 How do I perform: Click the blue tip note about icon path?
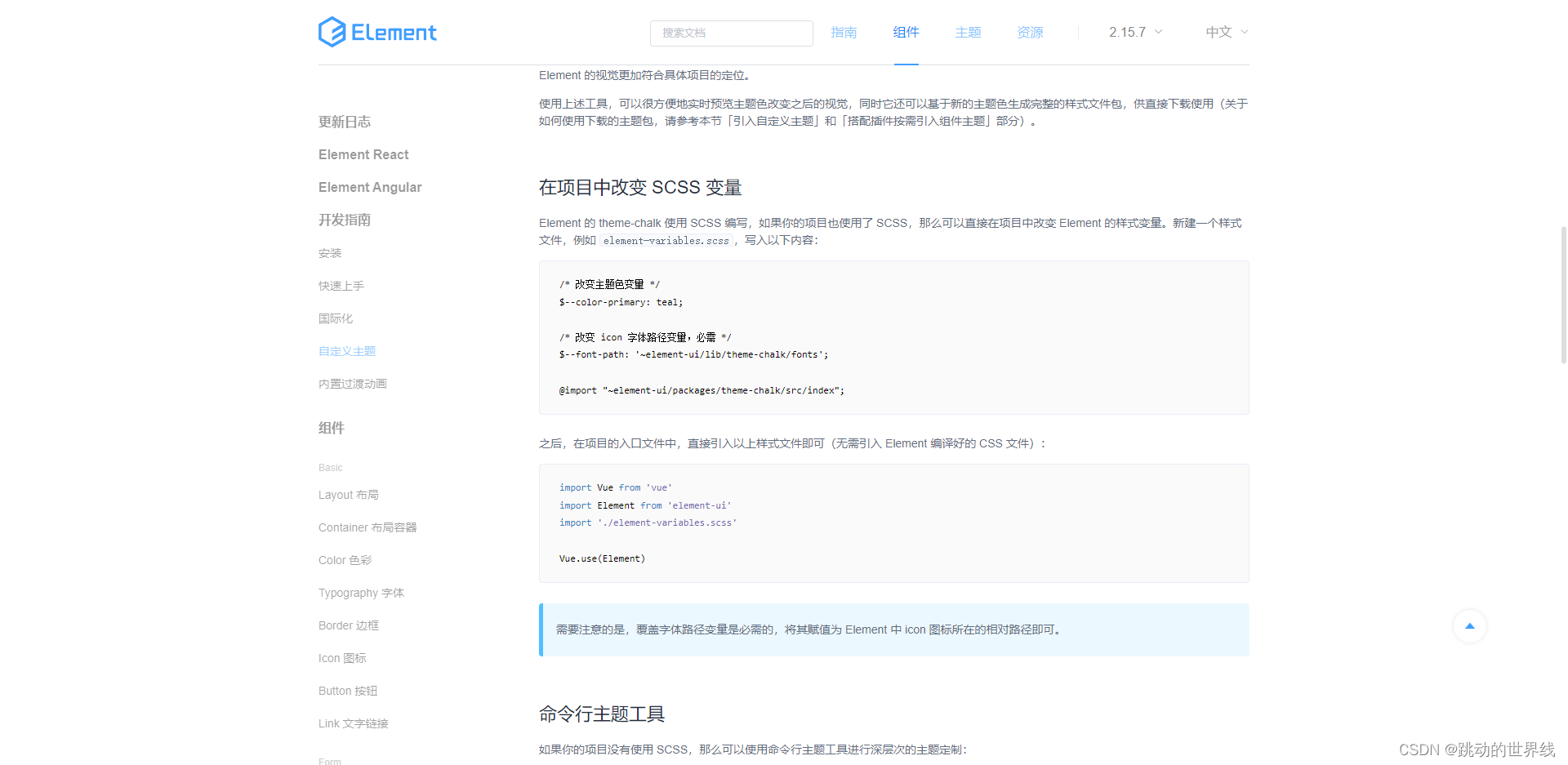[x=894, y=629]
